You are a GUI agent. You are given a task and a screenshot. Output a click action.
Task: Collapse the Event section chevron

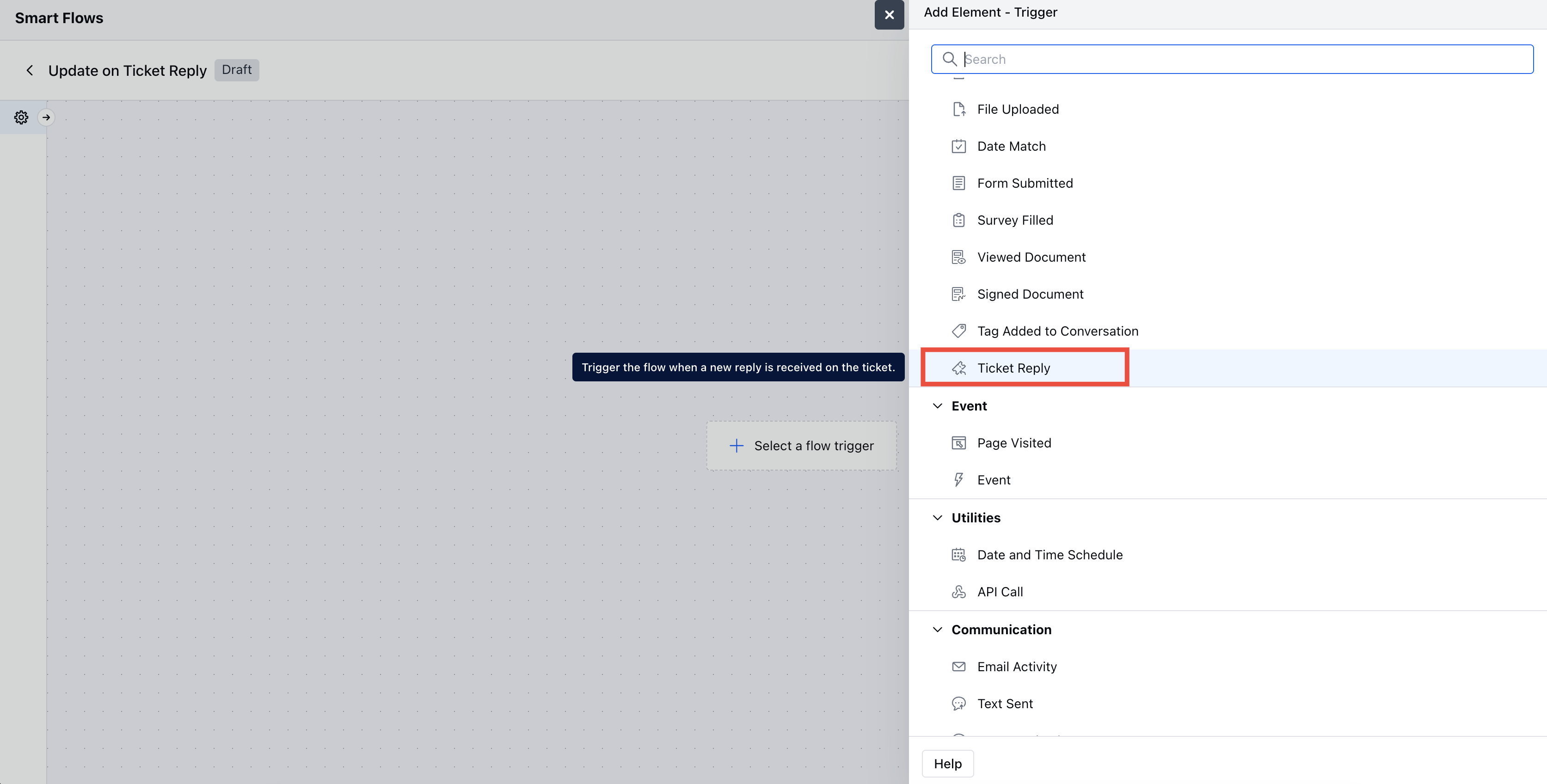point(938,406)
